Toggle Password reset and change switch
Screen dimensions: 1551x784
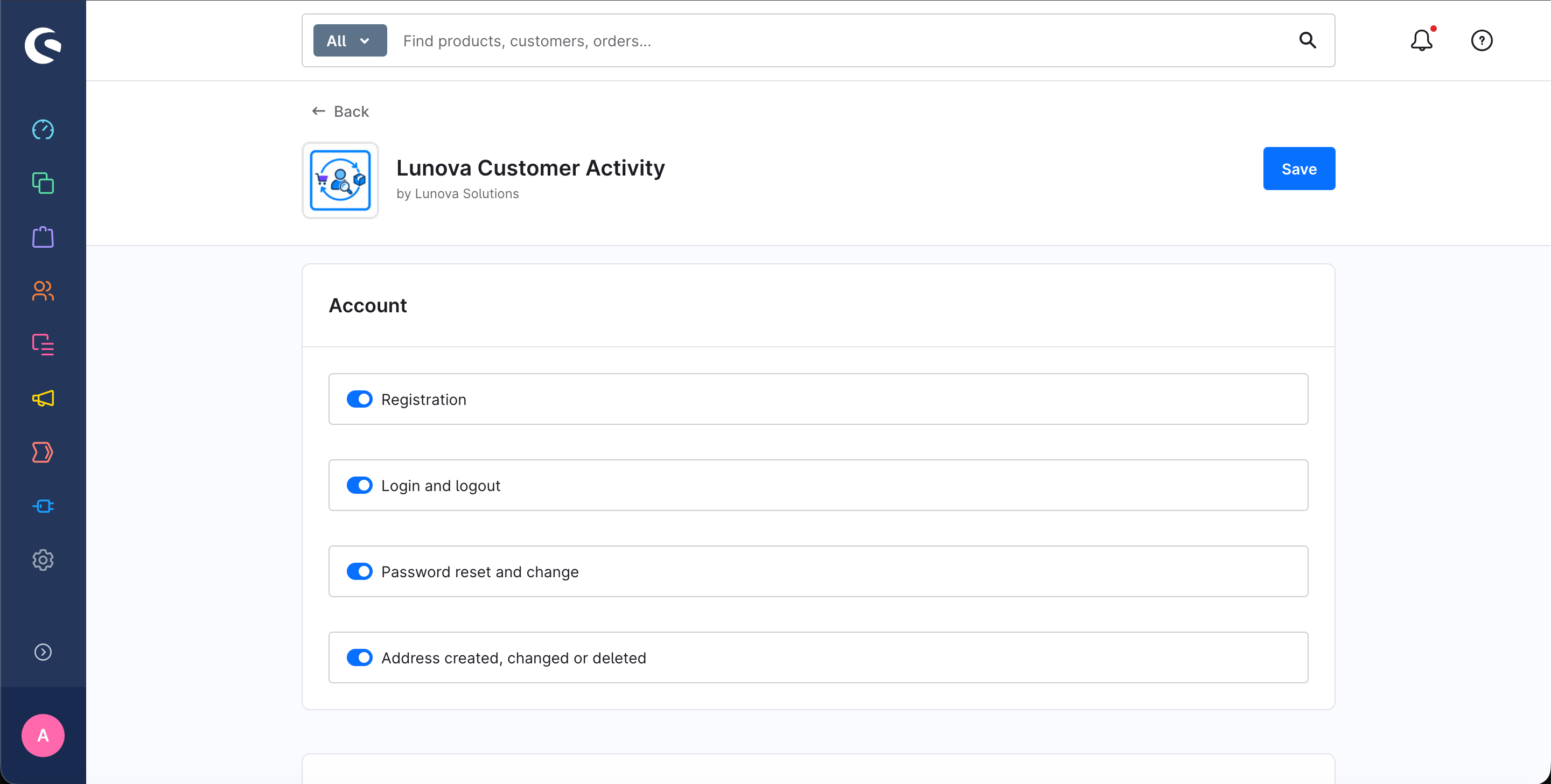click(359, 571)
